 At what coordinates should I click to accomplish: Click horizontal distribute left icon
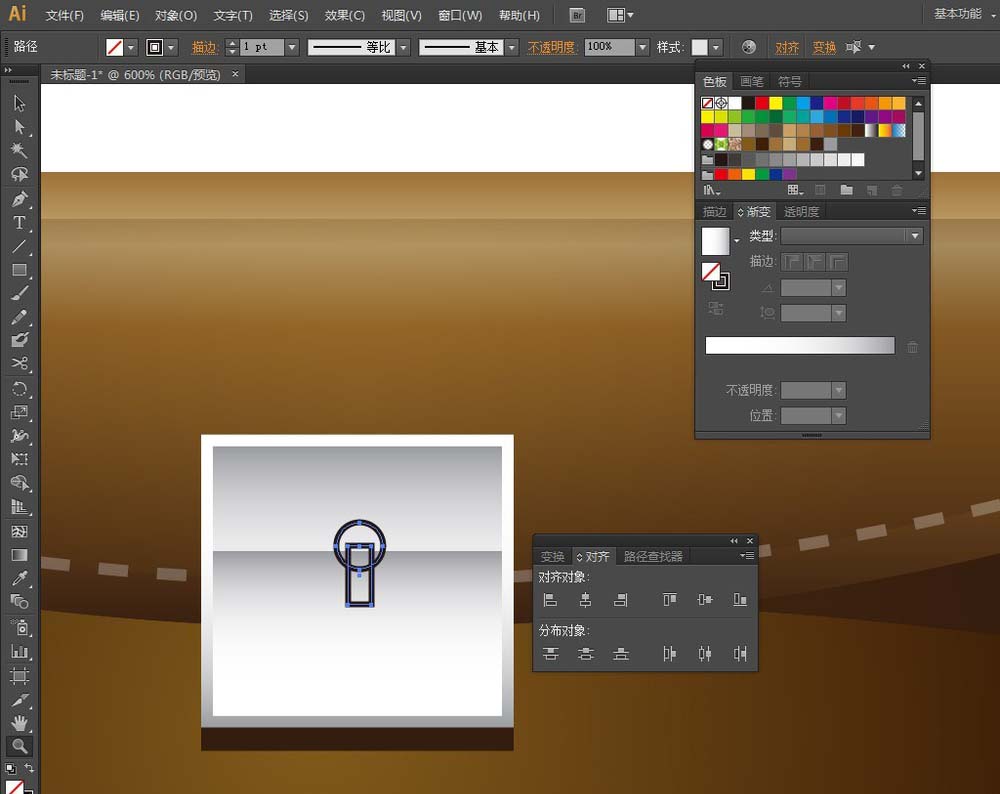tap(669, 654)
